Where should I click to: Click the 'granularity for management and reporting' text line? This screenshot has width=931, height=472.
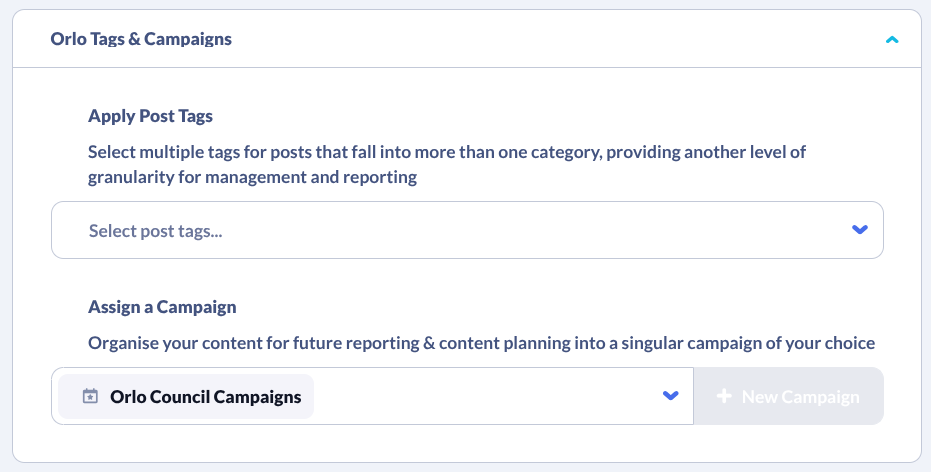click(x=252, y=178)
